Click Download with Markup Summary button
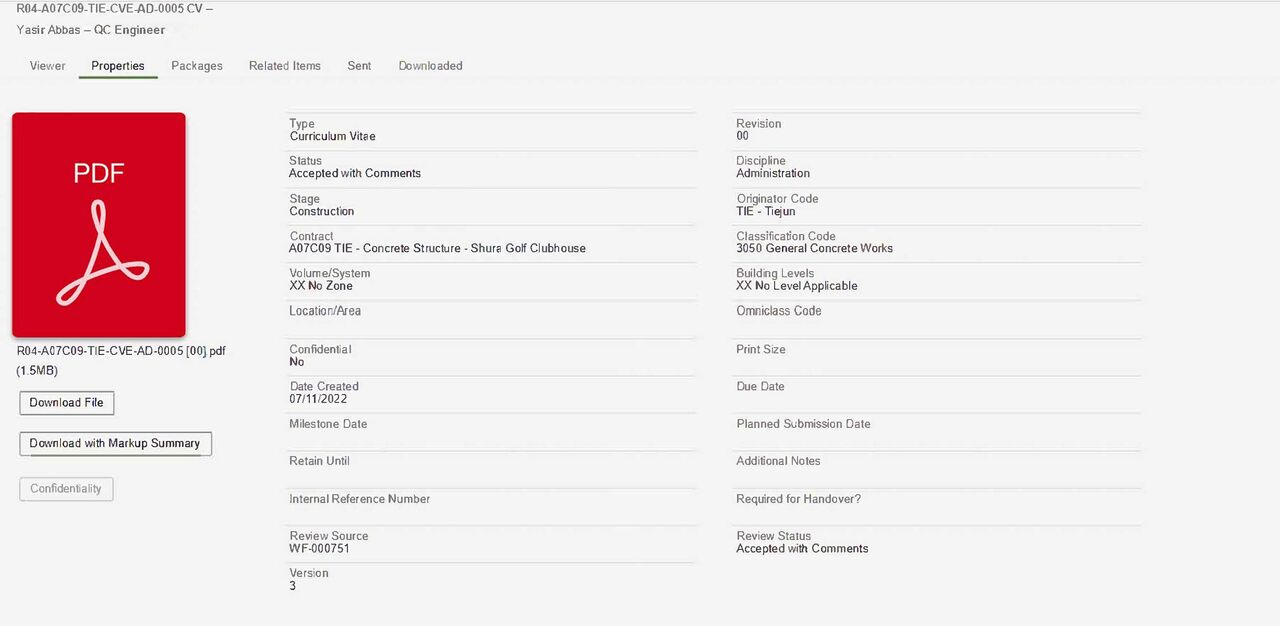Screen dimensions: 1280x626 coord(115,443)
